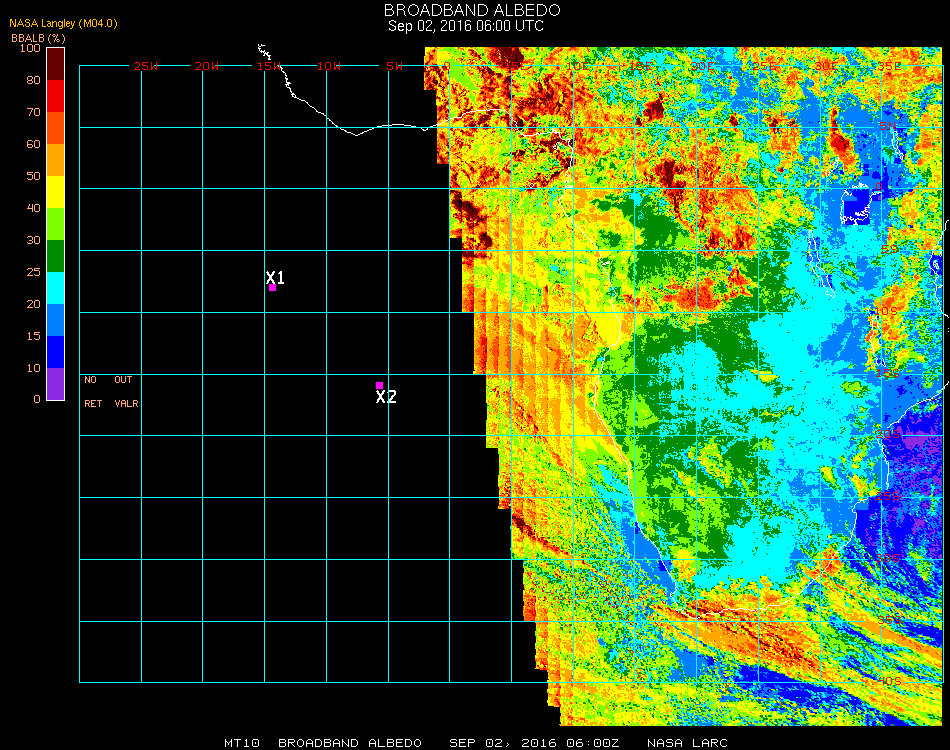950x750 pixels.
Task: Choose the dark green 25–30% legend swatch
Action: coord(56,255)
